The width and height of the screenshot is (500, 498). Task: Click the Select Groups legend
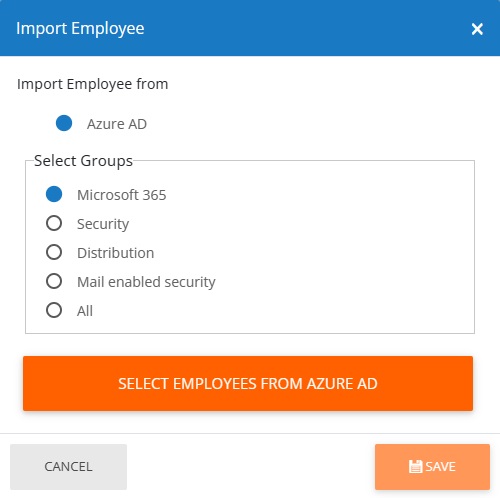pos(83,161)
